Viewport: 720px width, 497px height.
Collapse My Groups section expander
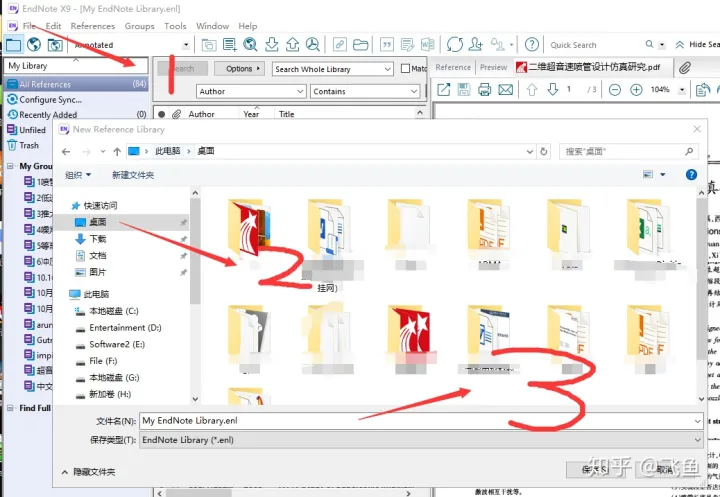tap(10, 166)
